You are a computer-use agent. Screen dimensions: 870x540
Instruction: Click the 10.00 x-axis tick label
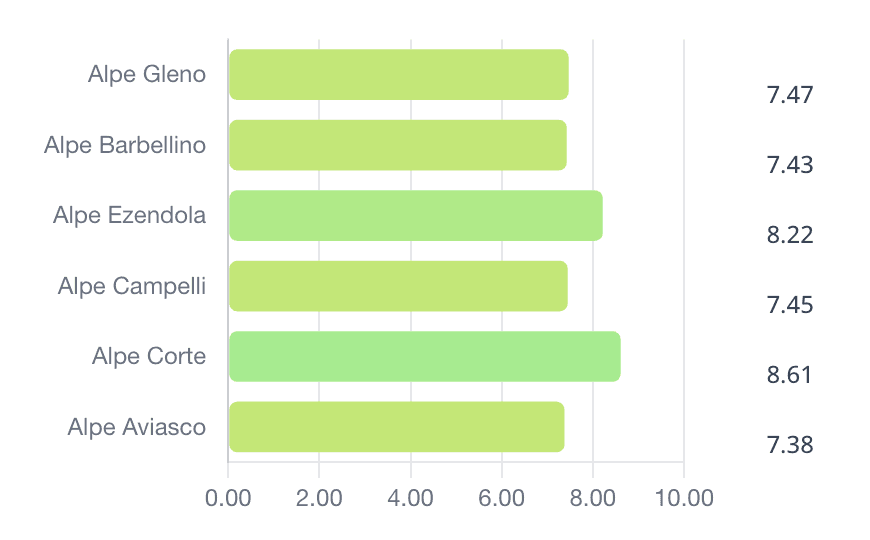[x=683, y=498]
